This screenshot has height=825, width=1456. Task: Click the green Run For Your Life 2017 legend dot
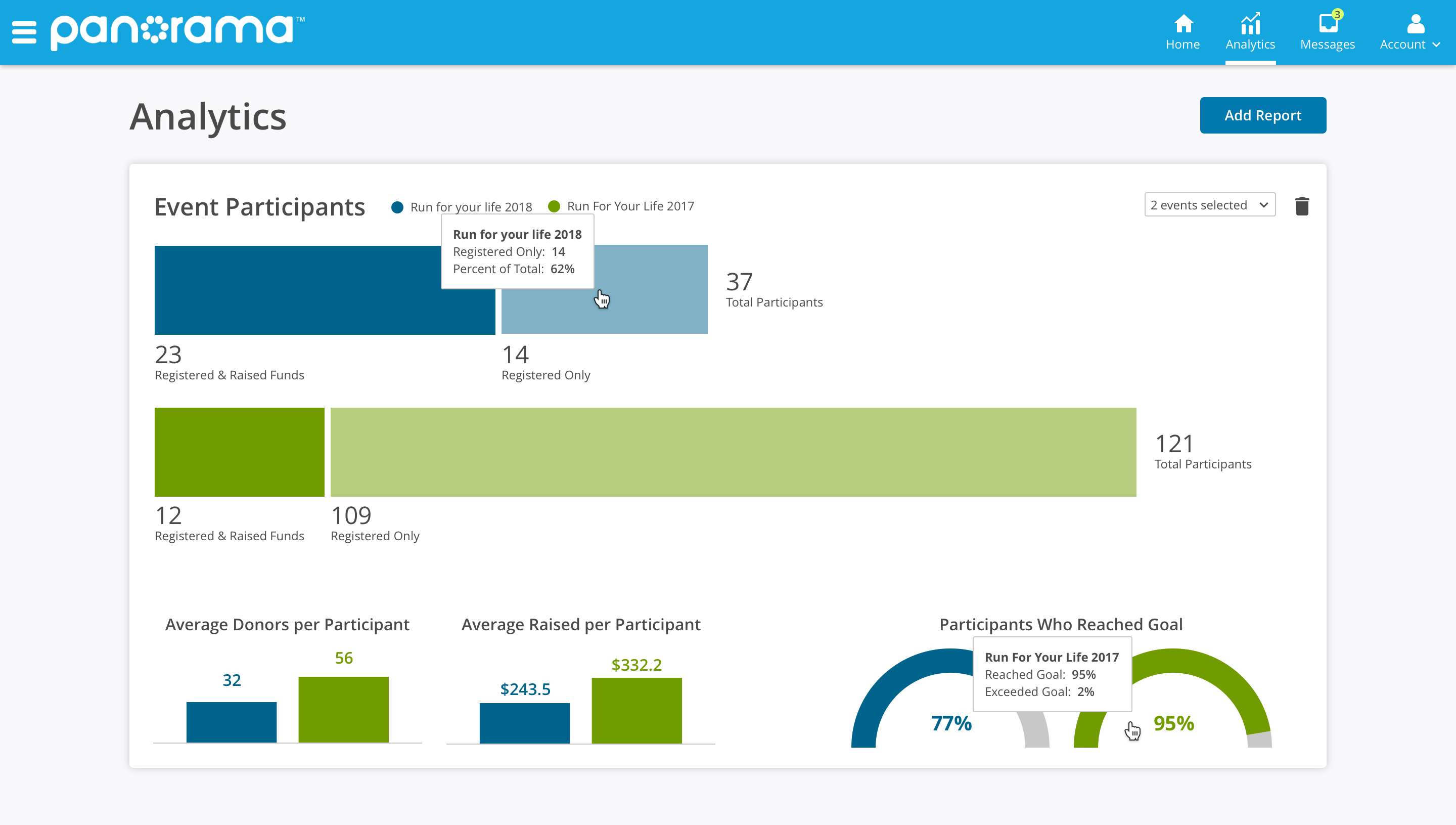click(x=554, y=206)
